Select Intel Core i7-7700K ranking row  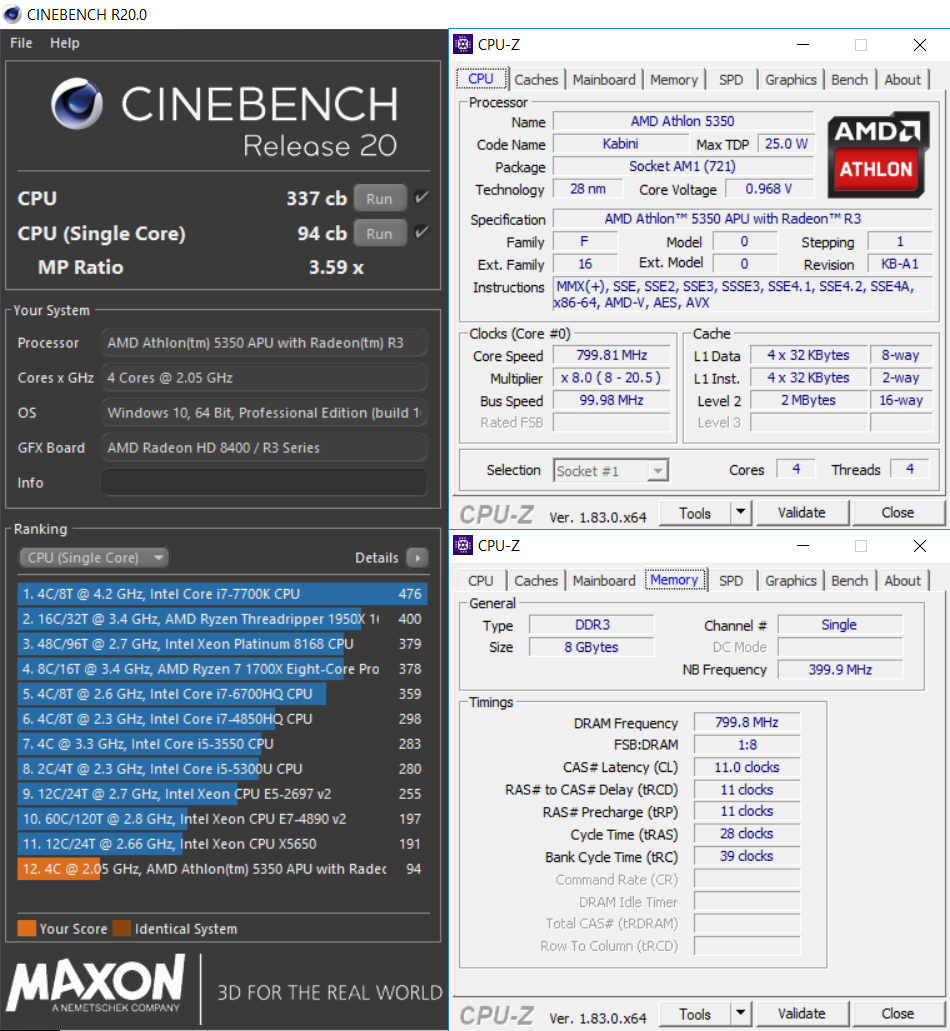pyautogui.click(x=222, y=594)
